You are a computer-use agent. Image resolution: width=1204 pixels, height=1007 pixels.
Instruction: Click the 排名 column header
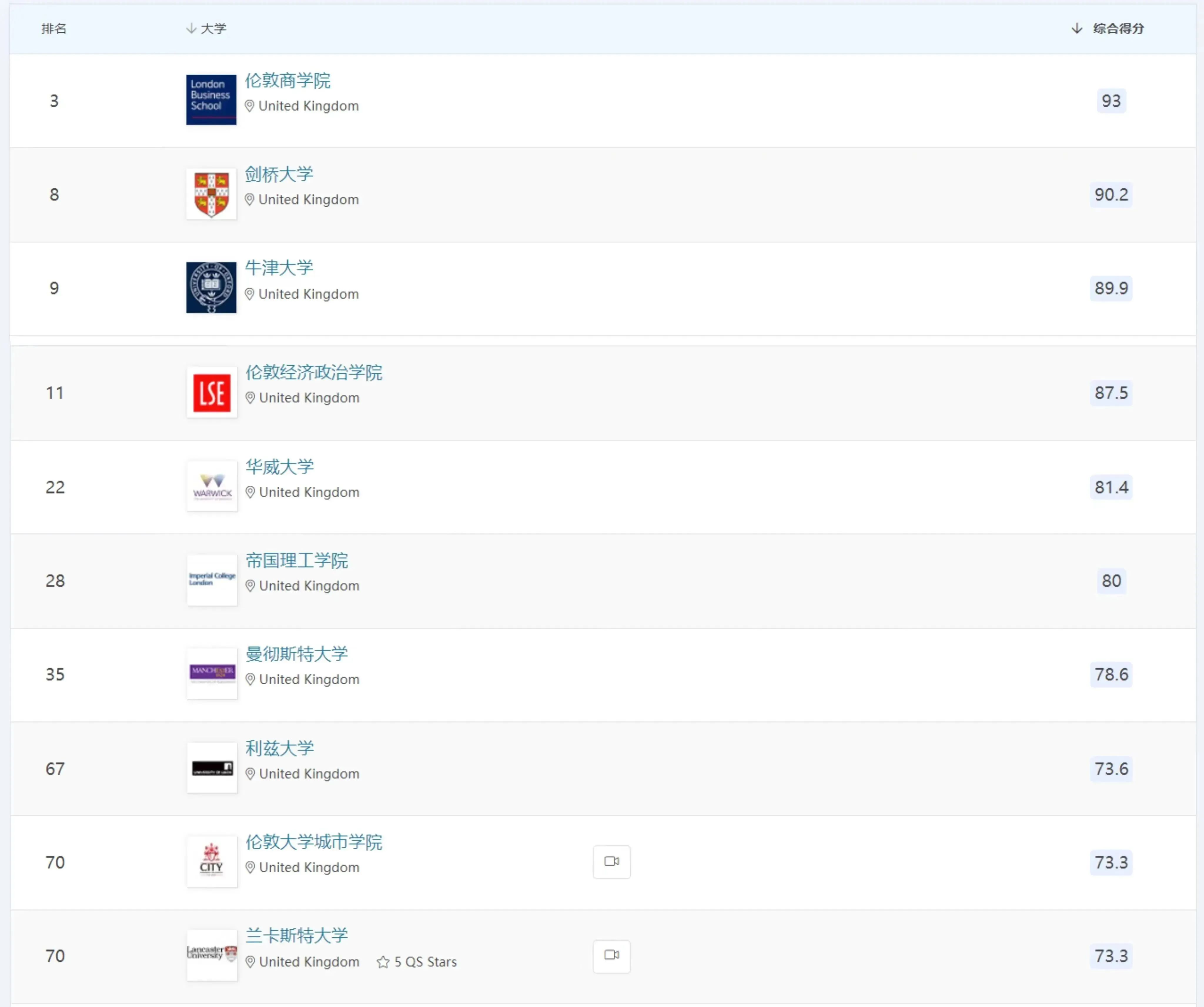(54, 29)
